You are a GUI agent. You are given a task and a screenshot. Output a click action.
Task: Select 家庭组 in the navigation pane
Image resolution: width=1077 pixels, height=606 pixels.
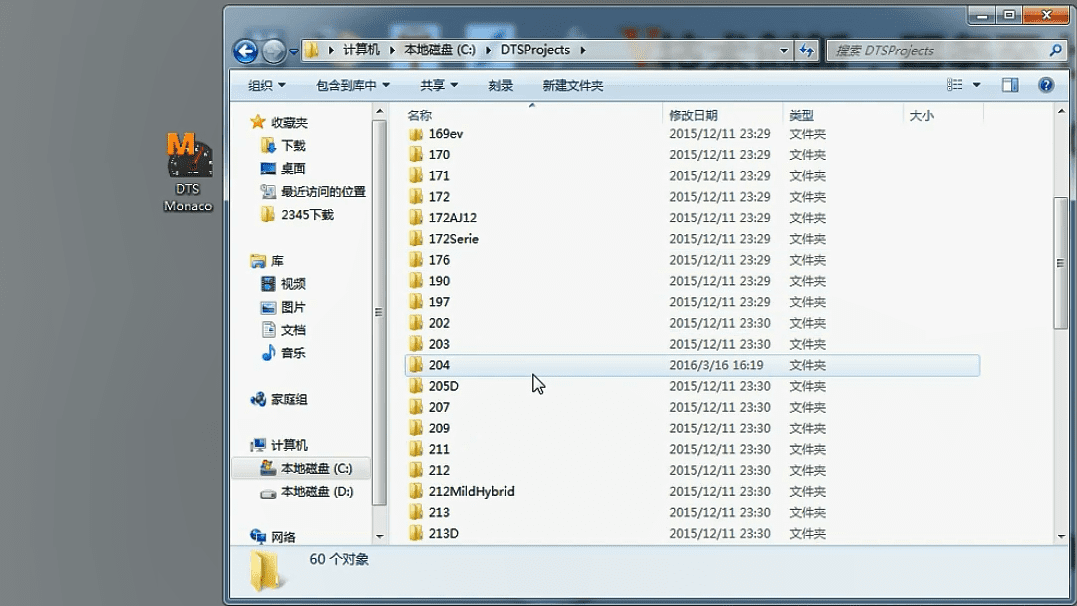coord(291,398)
